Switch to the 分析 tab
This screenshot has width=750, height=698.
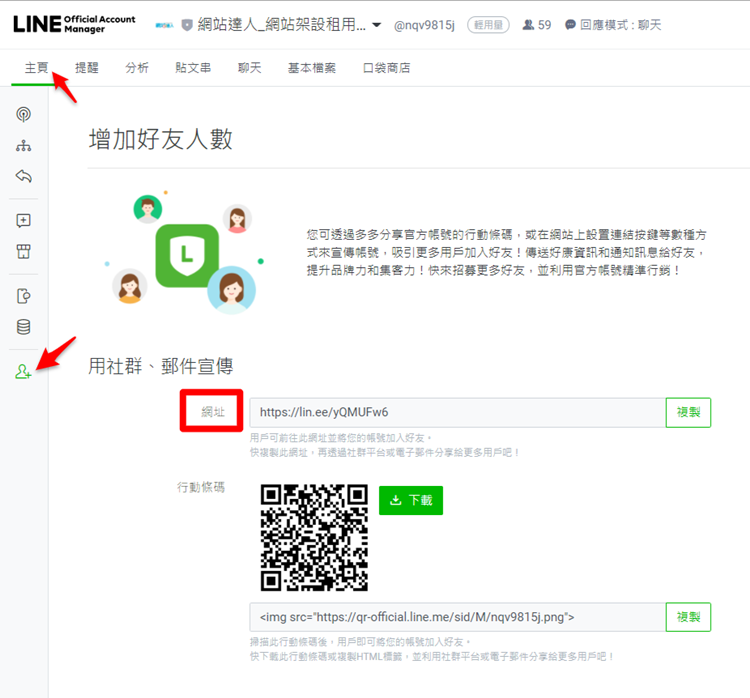coord(137,68)
